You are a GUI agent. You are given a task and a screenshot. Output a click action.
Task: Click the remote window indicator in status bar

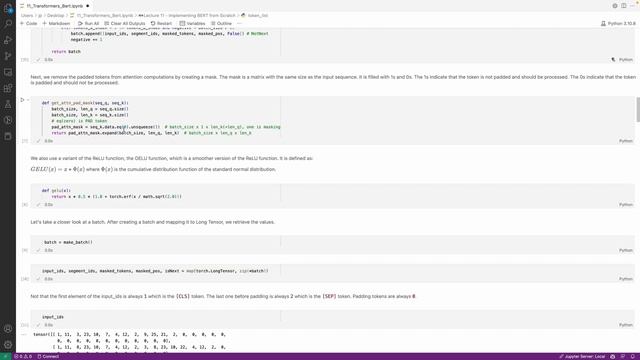pos(6,356)
